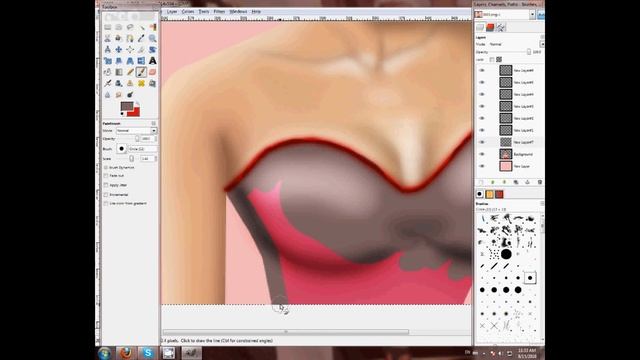Select the Rectangle Select tool
The image size is (640, 360).
pos(107,27)
